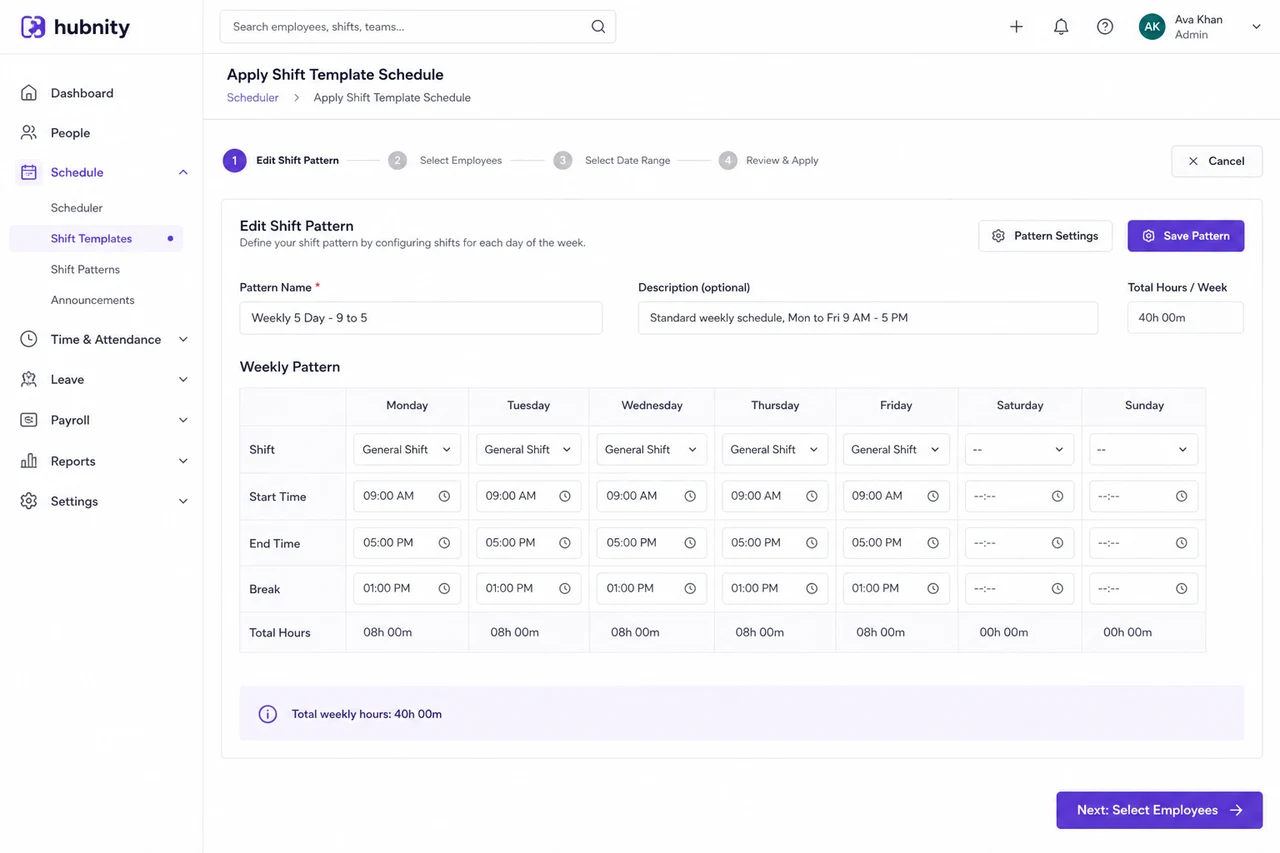Image resolution: width=1280 pixels, height=853 pixels.
Task: Click the top search employees field
Action: tap(418, 27)
